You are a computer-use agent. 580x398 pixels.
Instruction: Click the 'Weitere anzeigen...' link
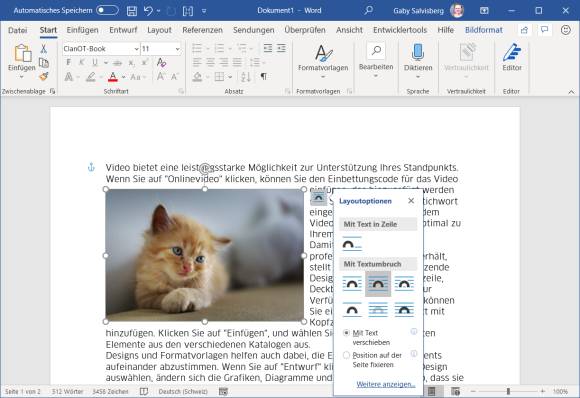[x=386, y=384]
